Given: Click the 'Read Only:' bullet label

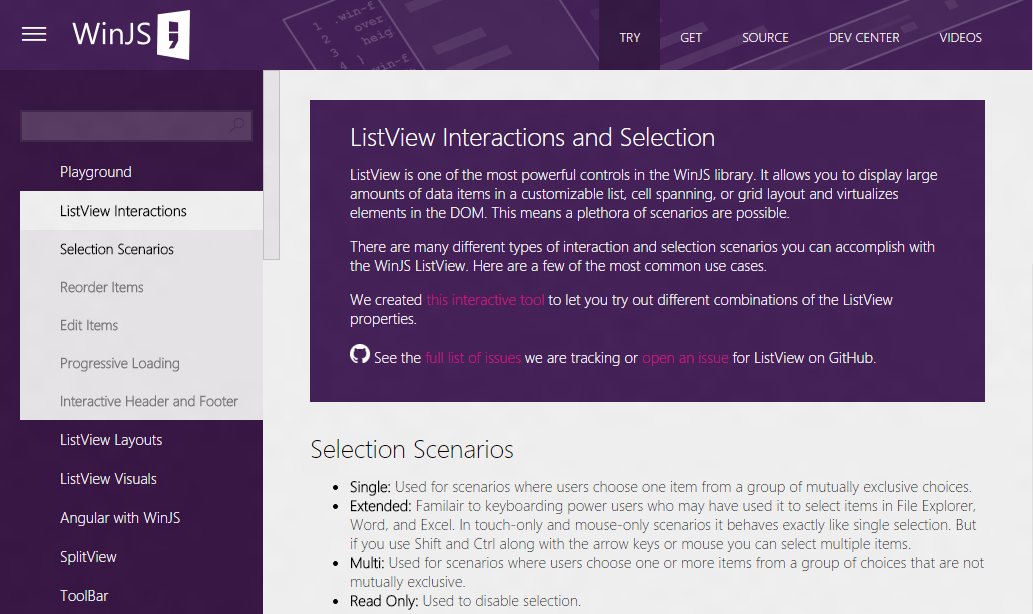Looking at the screenshot, I should click(384, 601).
